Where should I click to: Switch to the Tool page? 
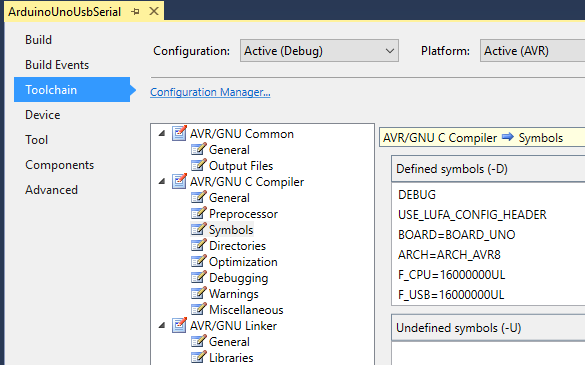point(37,140)
